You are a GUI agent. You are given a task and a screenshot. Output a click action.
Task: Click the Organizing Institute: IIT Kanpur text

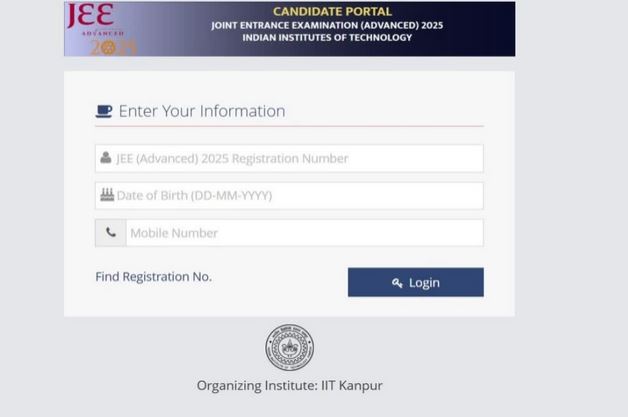point(290,385)
